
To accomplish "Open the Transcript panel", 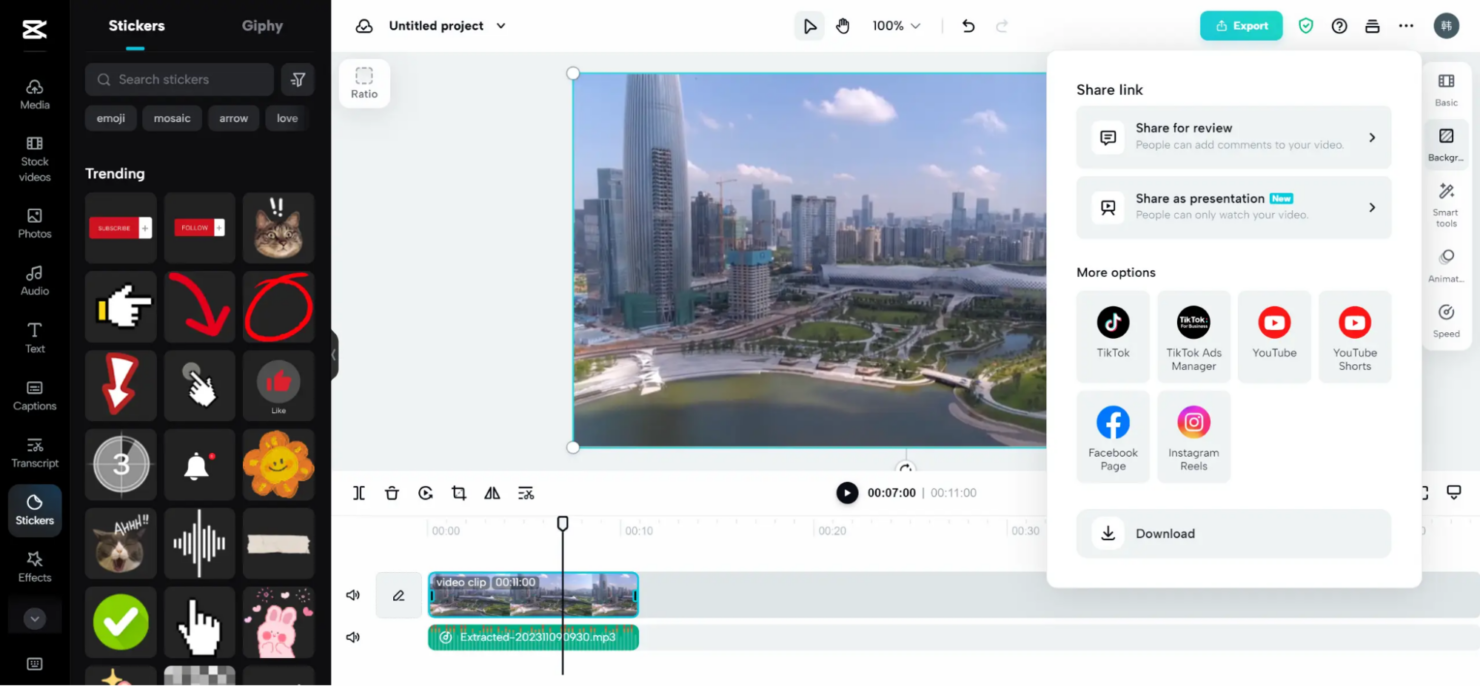I will (x=34, y=452).
